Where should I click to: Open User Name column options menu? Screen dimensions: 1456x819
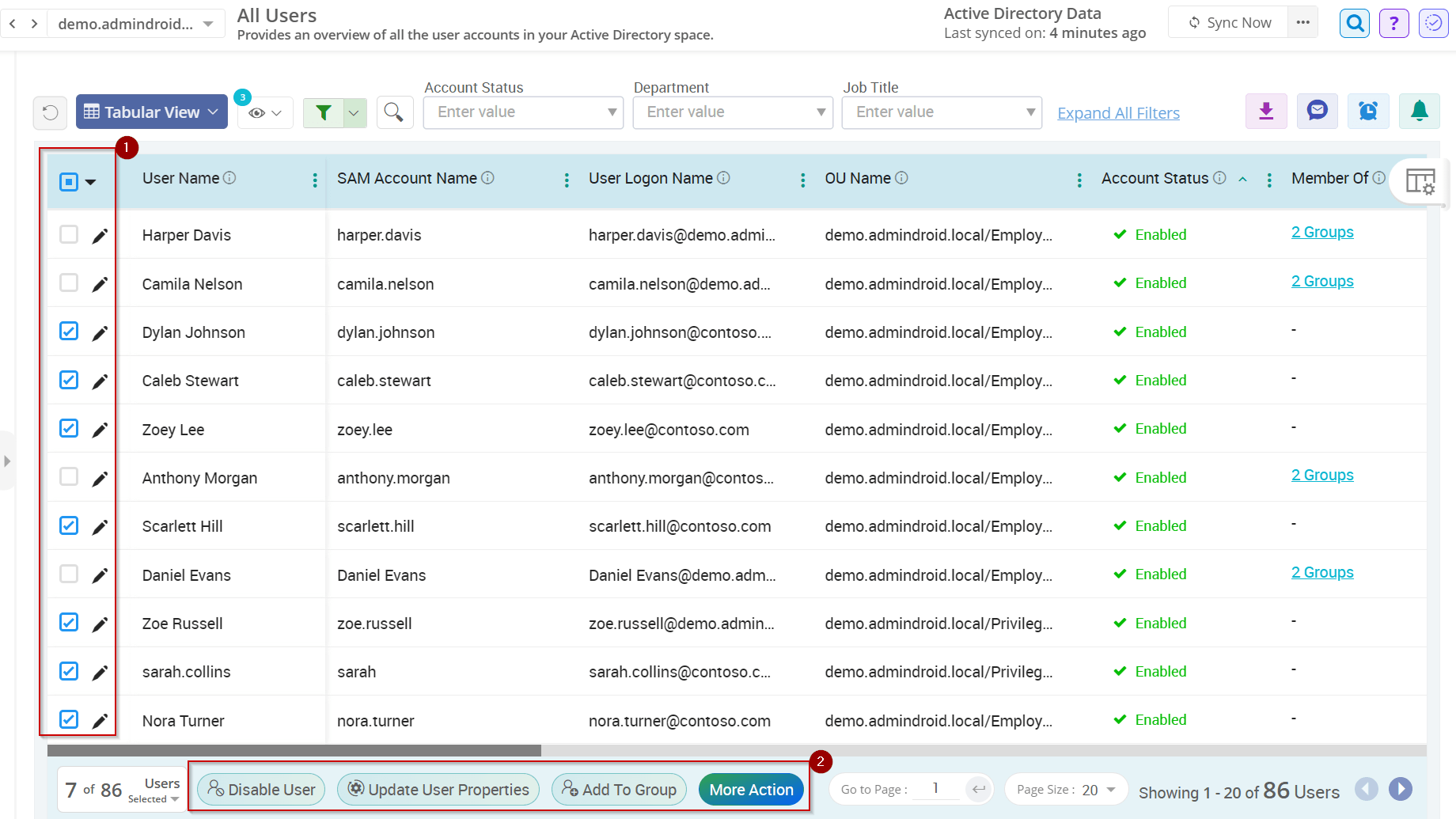pyautogui.click(x=315, y=180)
